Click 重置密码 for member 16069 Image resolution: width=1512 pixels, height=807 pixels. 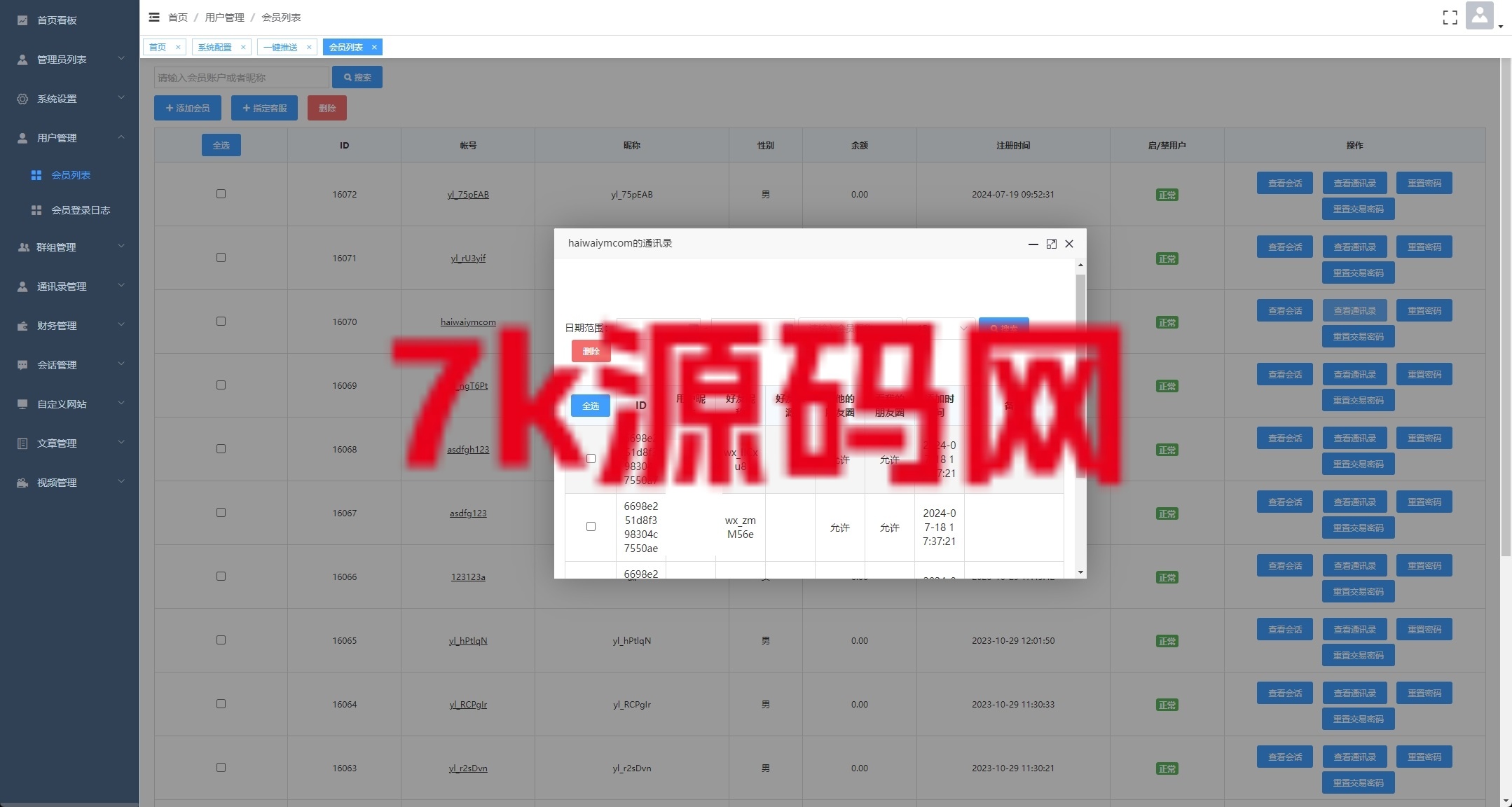tap(1424, 374)
